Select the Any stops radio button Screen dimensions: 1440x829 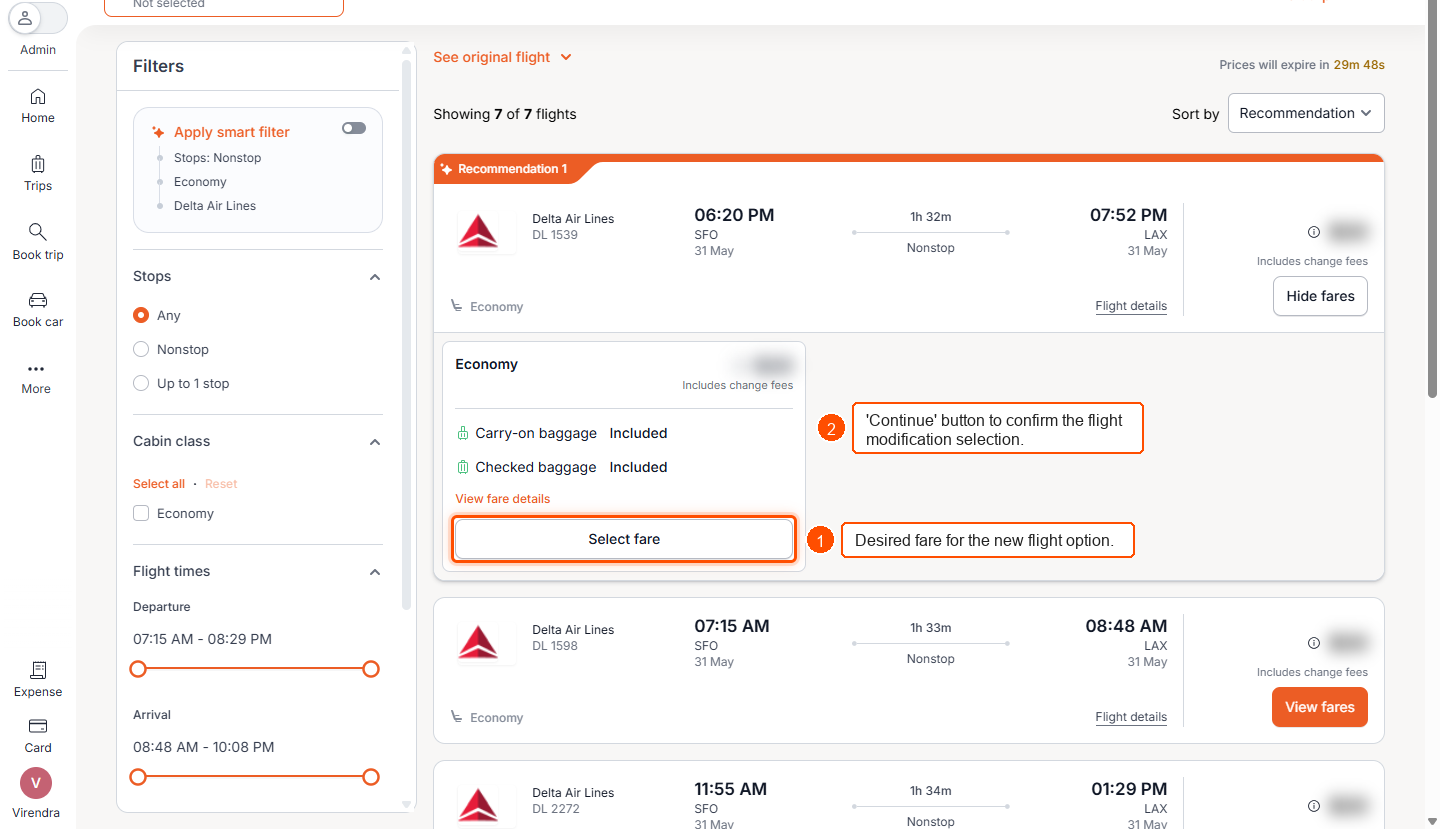coord(141,315)
